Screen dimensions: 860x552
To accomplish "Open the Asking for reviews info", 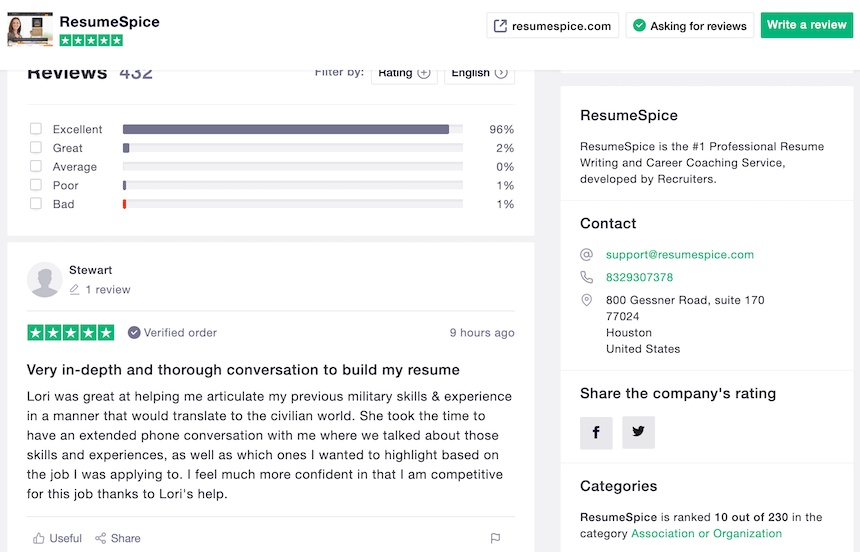I will pyautogui.click(x=689, y=26).
